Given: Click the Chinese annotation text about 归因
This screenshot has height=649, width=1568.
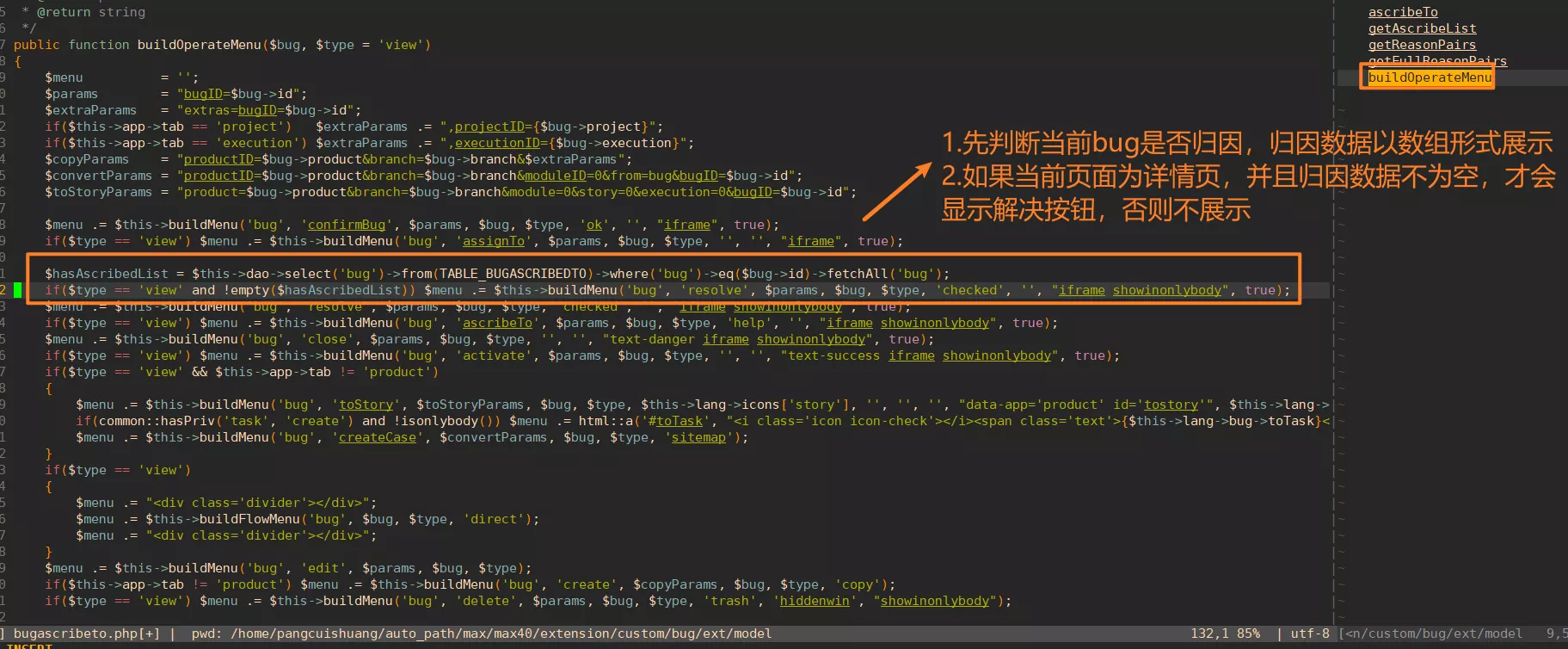Looking at the screenshot, I should [1247, 176].
